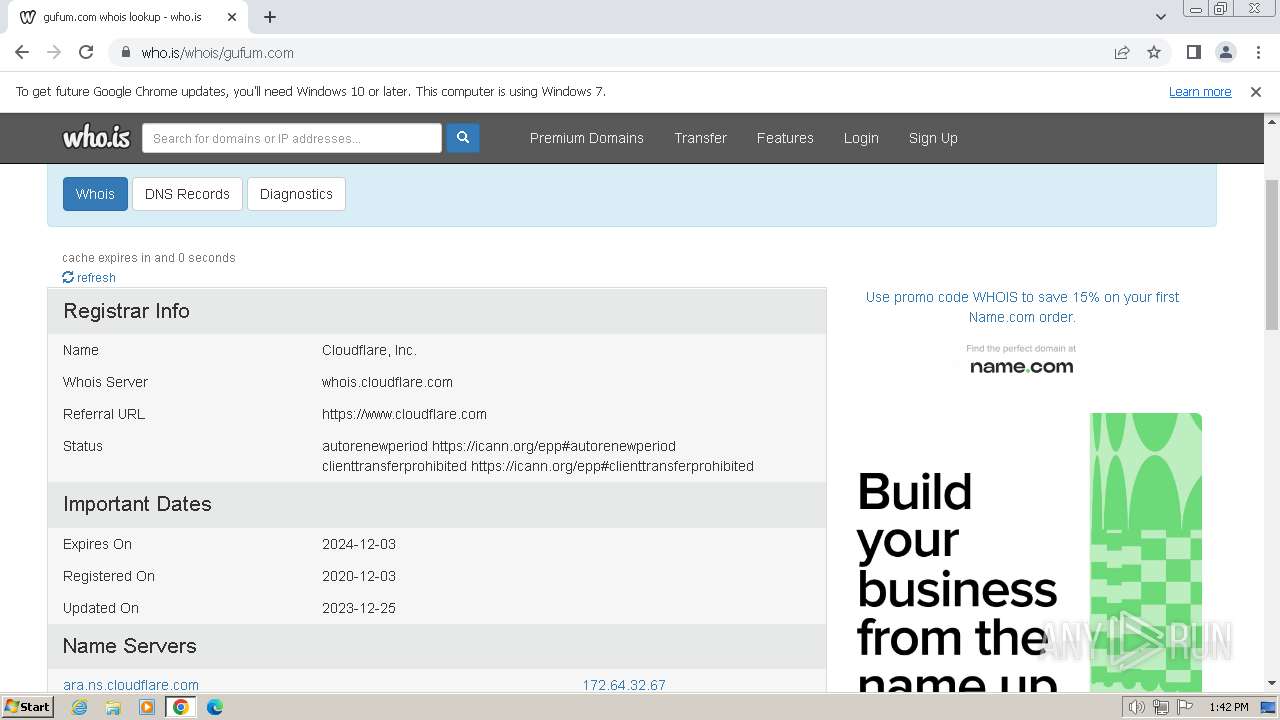Open the Action Center flag tray icon

[x=1185, y=707]
